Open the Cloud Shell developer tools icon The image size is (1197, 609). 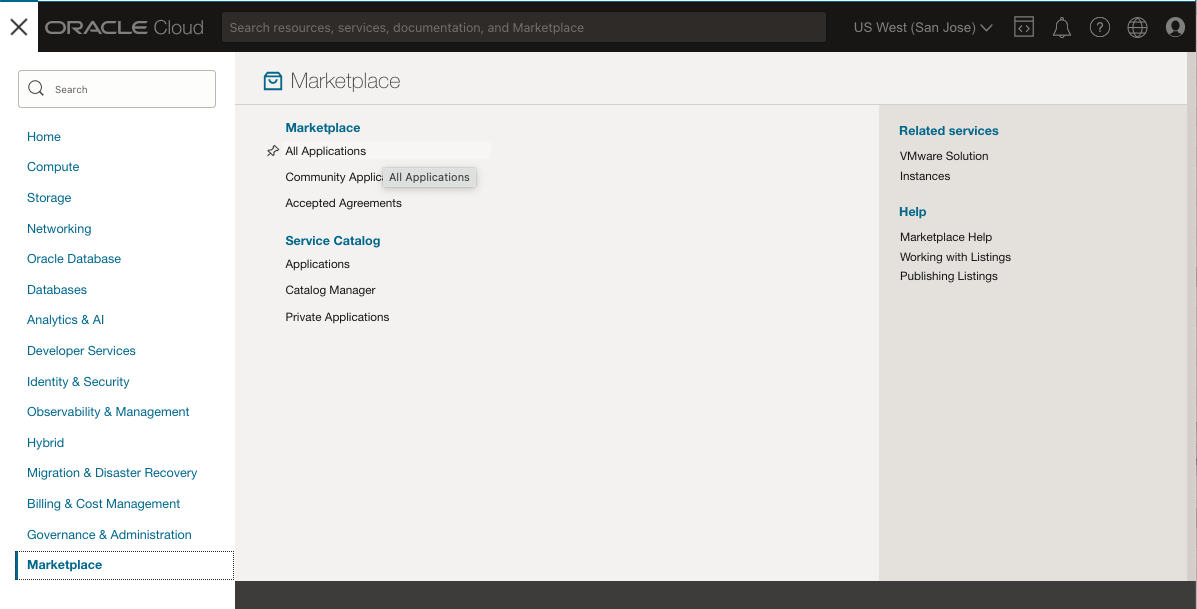1023,28
